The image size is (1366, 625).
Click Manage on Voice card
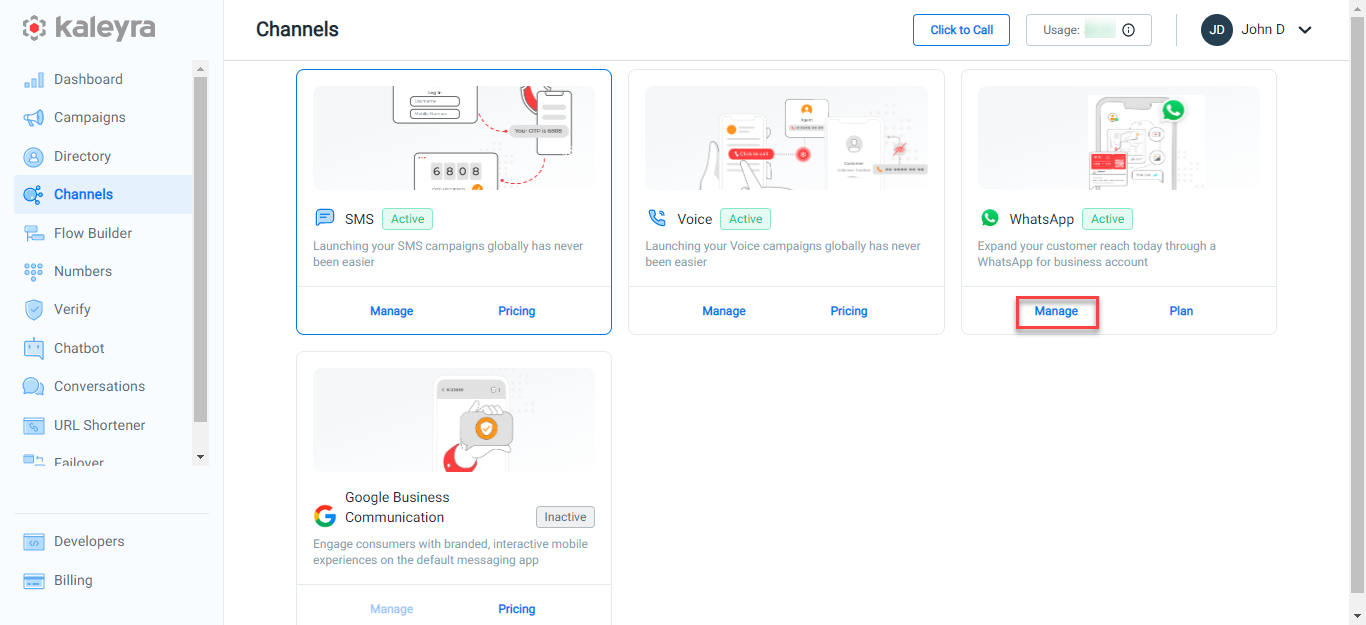[x=724, y=311]
